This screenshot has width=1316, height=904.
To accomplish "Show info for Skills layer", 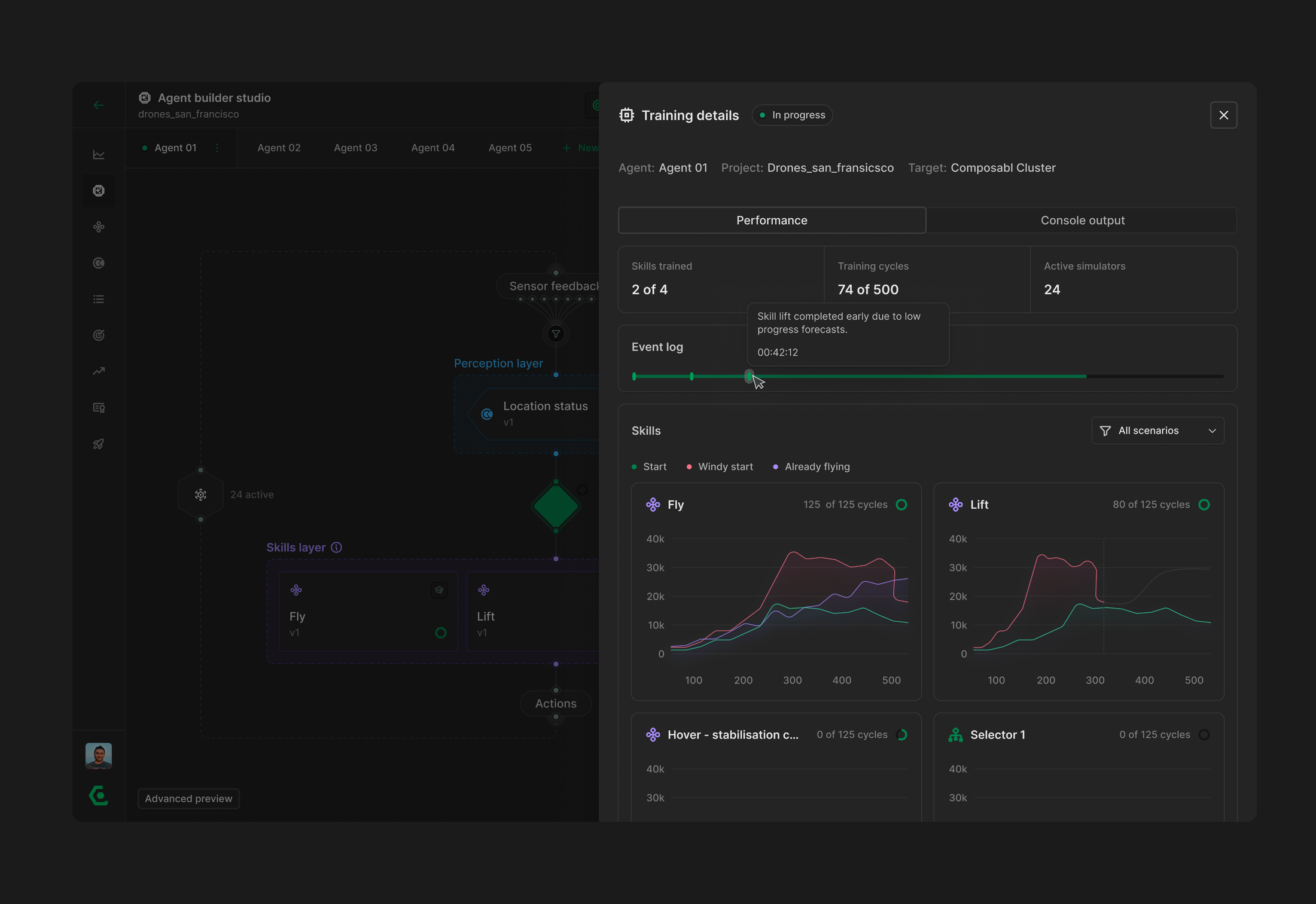I will click(337, 548).
